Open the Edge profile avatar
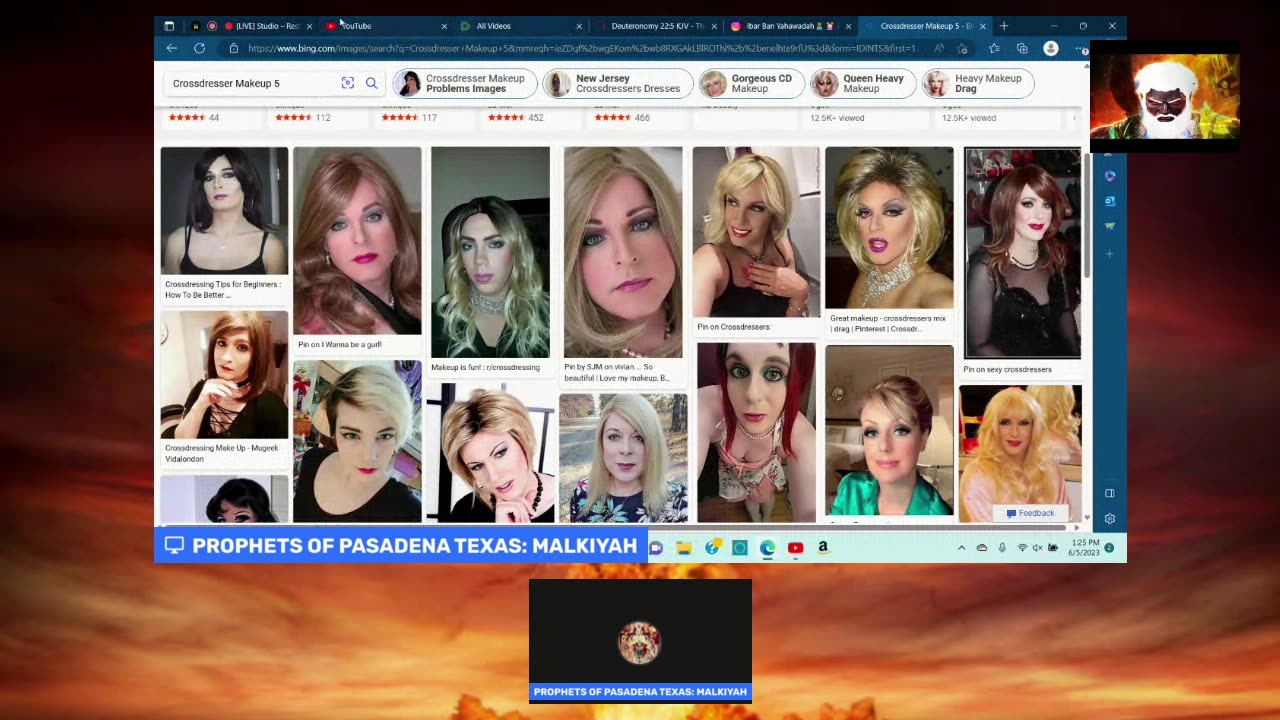The height and width of the screenshot is (720, 1280). tap(1051, 48)
